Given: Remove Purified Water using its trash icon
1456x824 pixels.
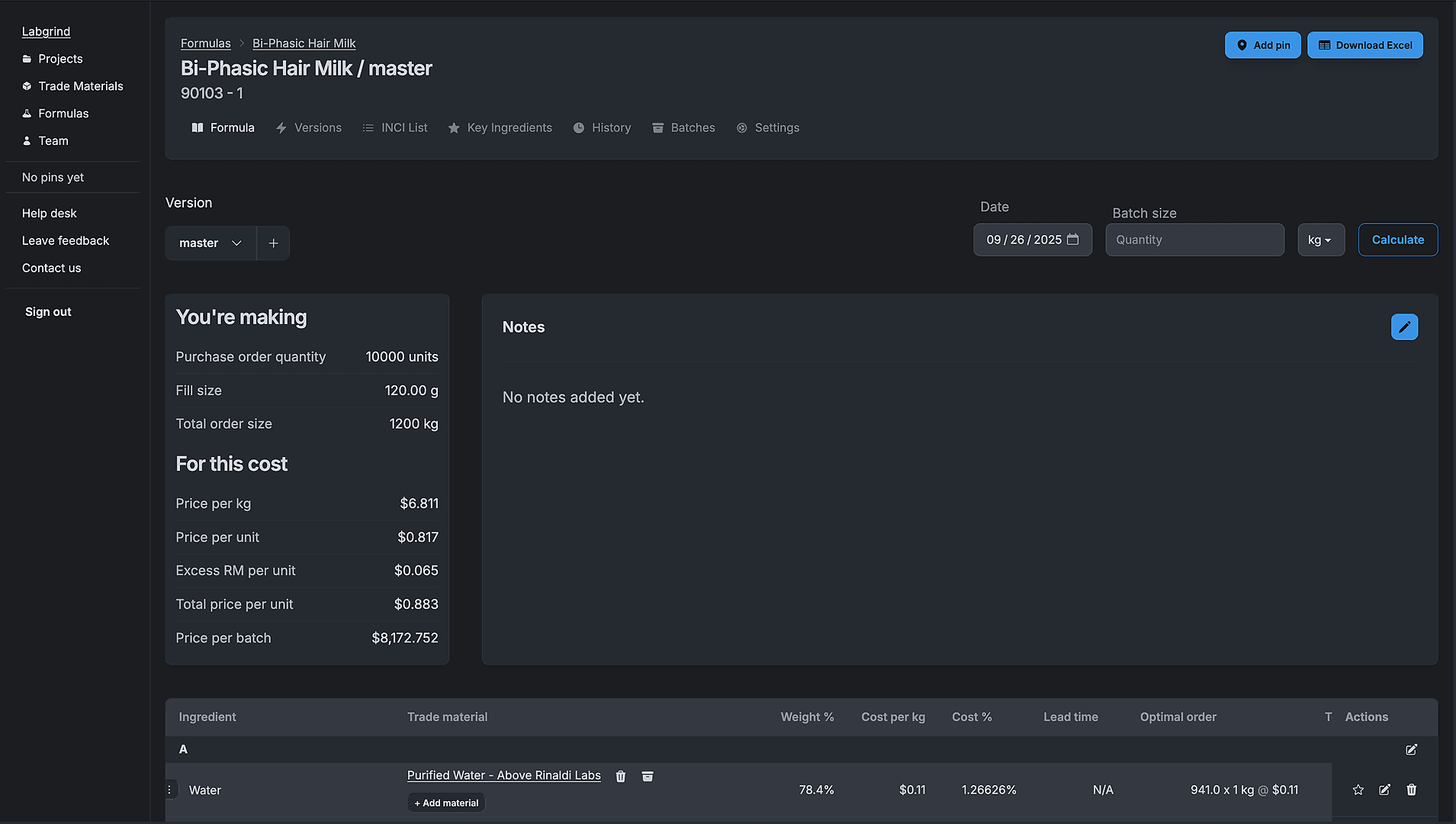Looking at the screenshot, I should (619, 776).
